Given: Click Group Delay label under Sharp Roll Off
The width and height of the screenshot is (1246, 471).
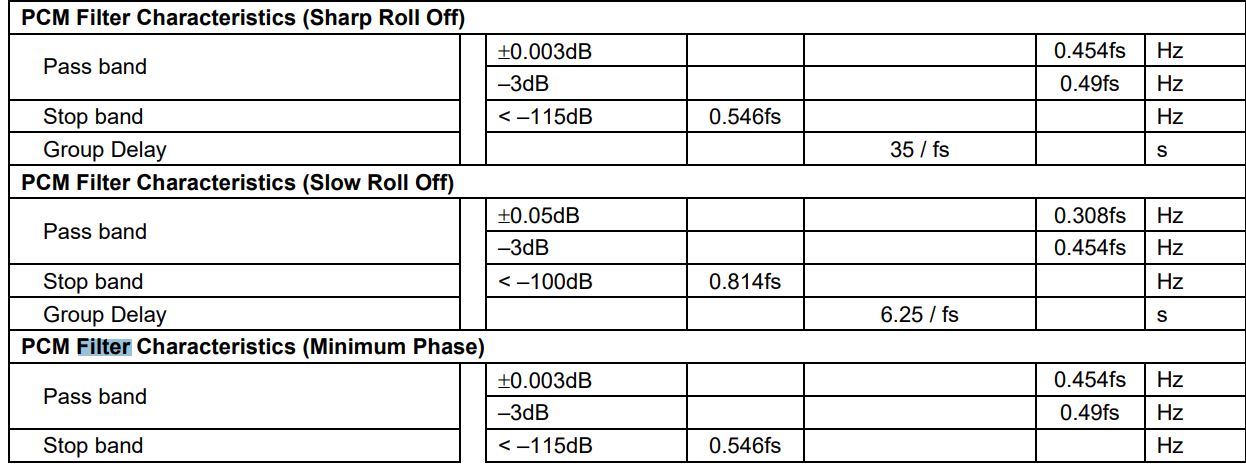Looking at the screenshot, I should [x=105, y=150].
